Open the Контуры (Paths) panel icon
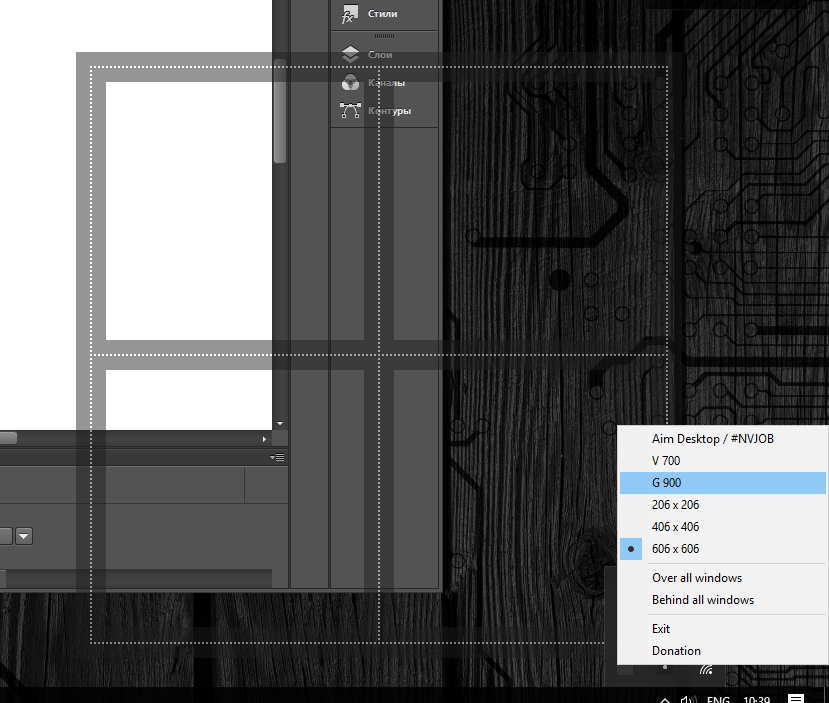The height and width of the screenshot is (703, 829). click(x=351, y=110)
